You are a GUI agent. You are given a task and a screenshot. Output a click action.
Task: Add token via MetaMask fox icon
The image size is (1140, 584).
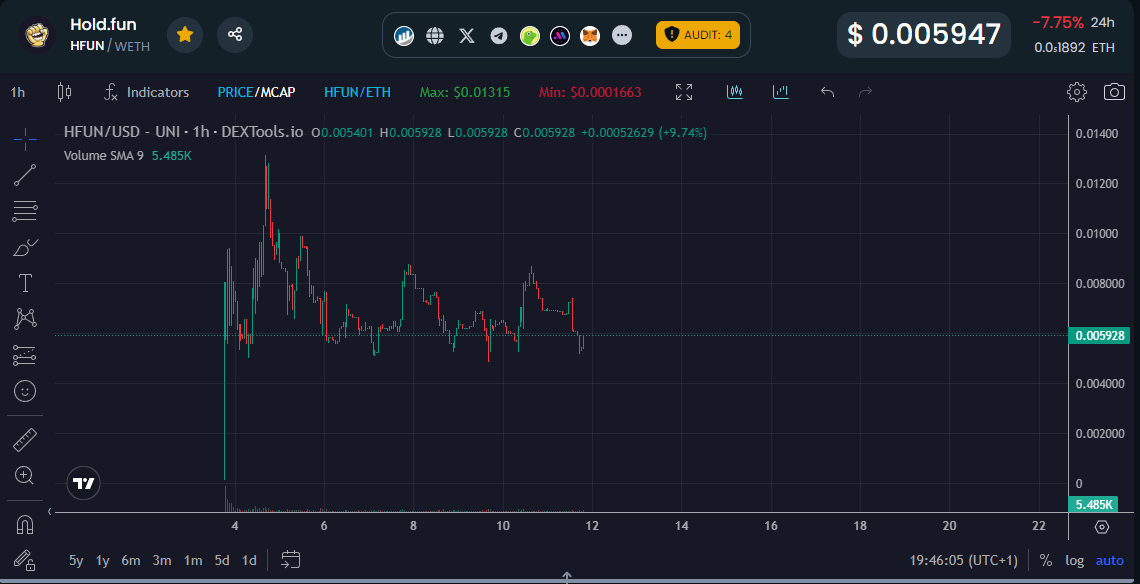[x=590, y=35]
